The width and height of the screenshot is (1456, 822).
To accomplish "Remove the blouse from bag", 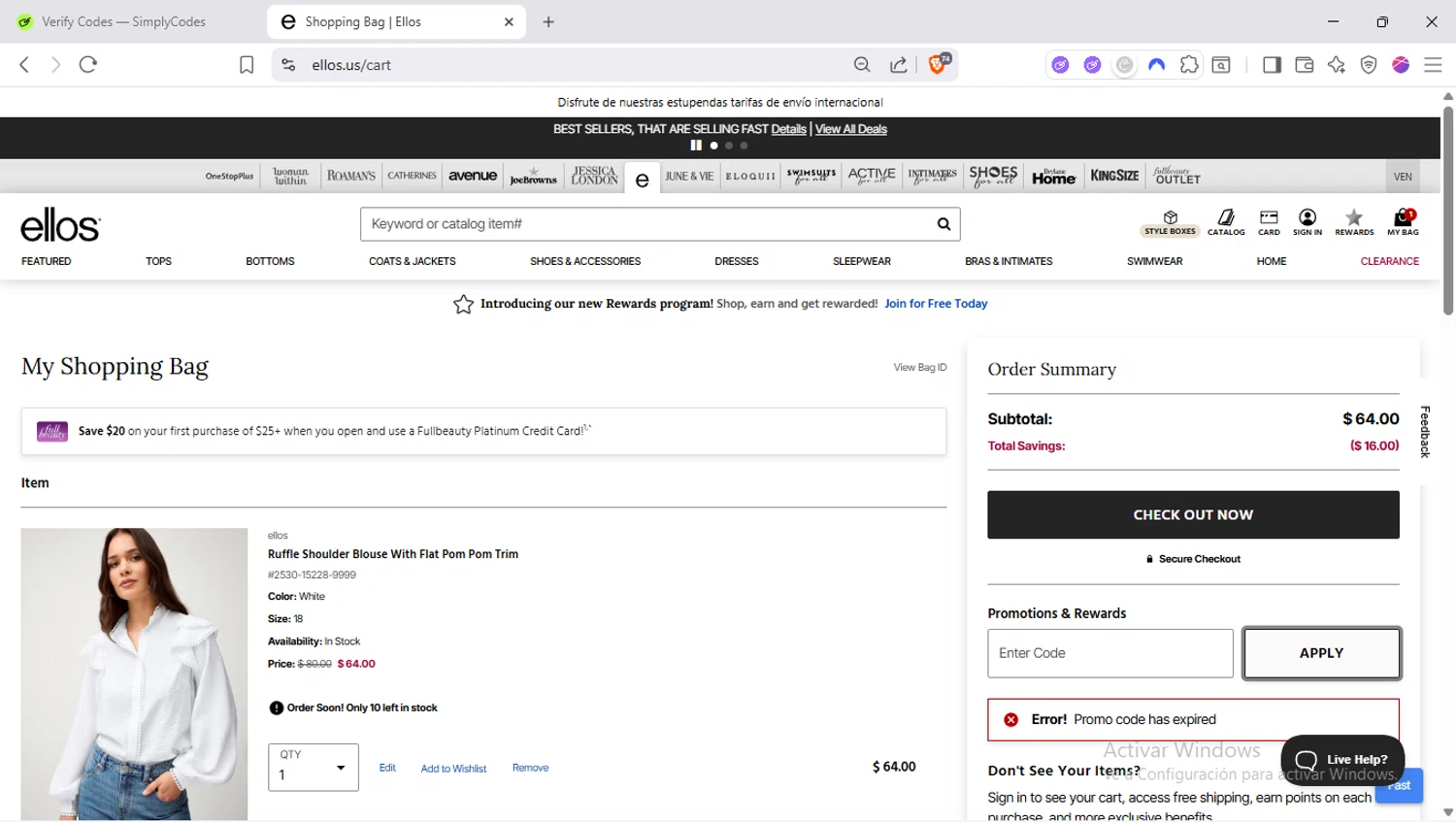I will [x=530, y=768].
